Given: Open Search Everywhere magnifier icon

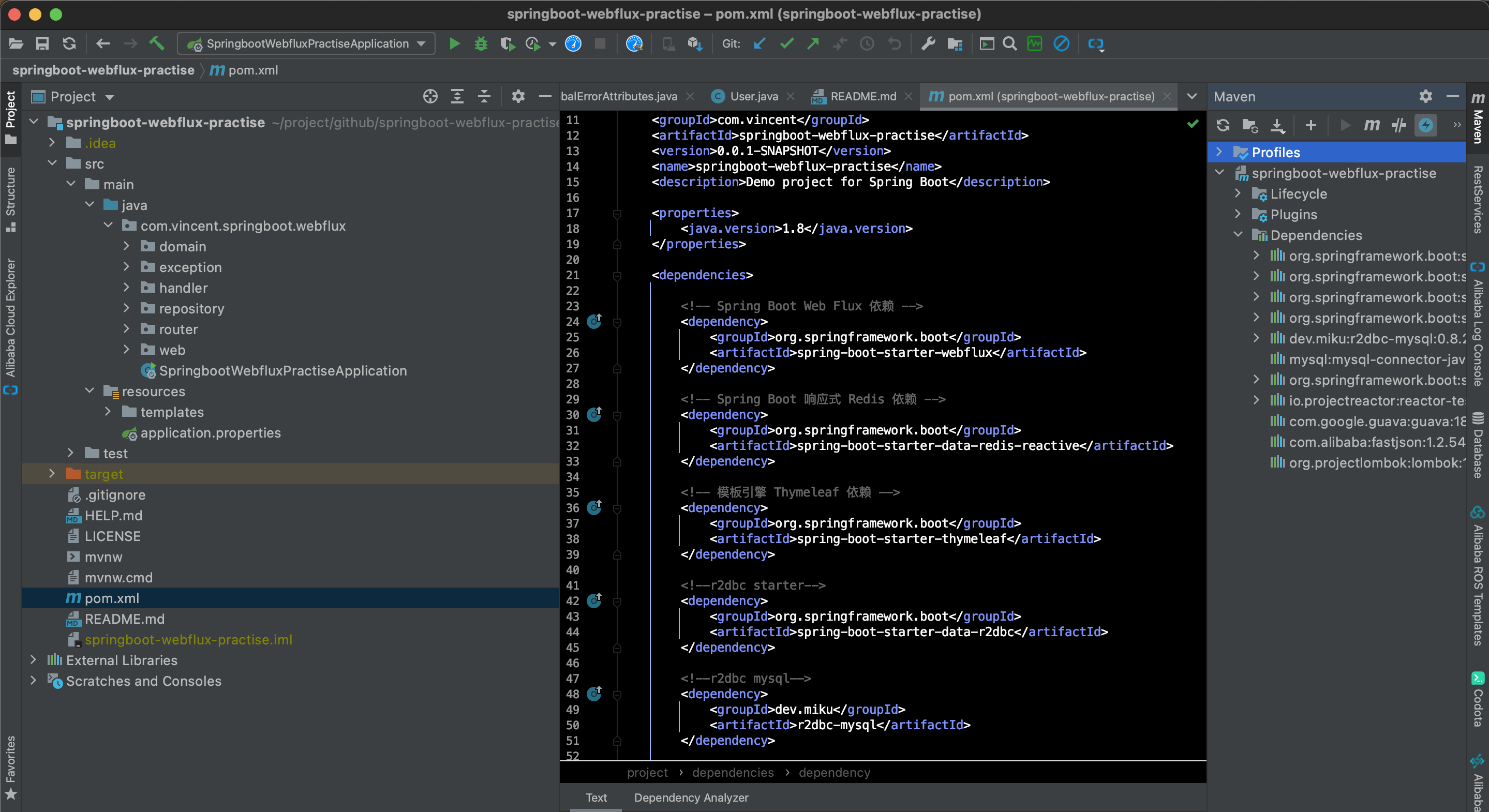Looking at the screenshot, I should pos(1009,44).
